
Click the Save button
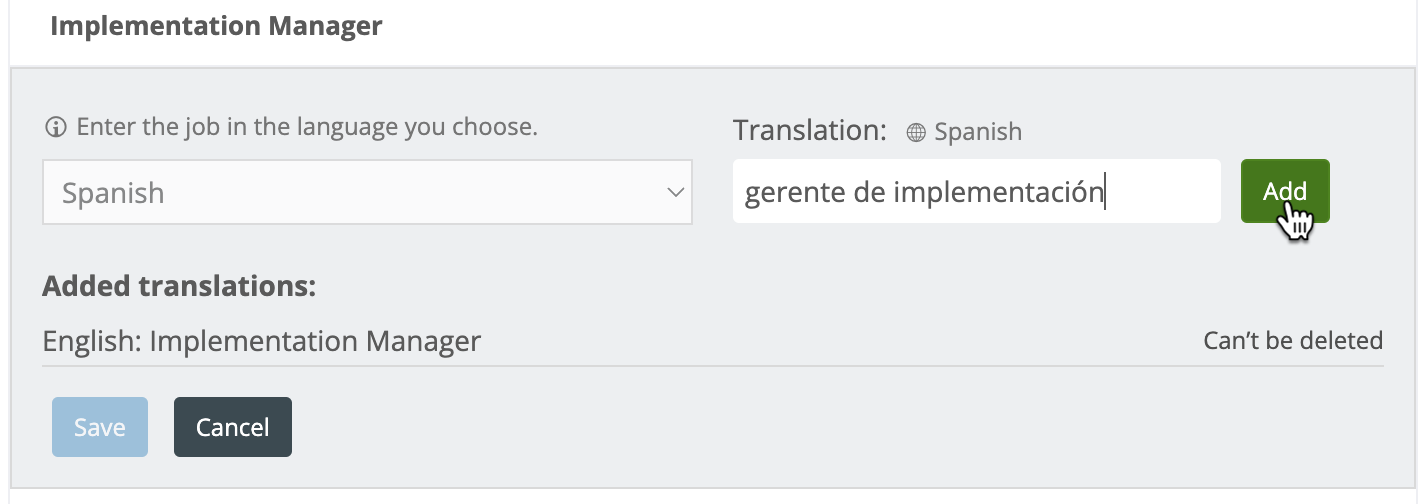100,427
